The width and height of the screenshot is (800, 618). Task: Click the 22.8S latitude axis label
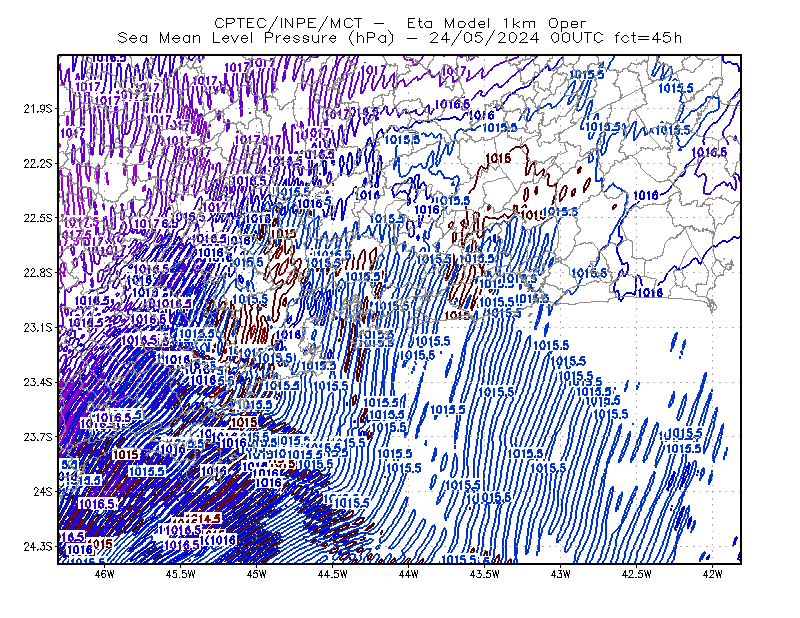(x=37, y=273)
